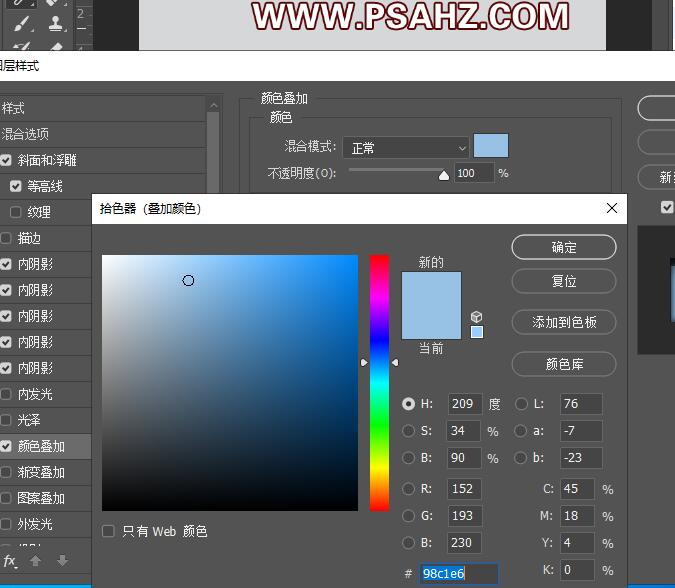Enable the 描边 effect checkbox
The height and width of the screenshot is (588, 675).
click(6, 238)
